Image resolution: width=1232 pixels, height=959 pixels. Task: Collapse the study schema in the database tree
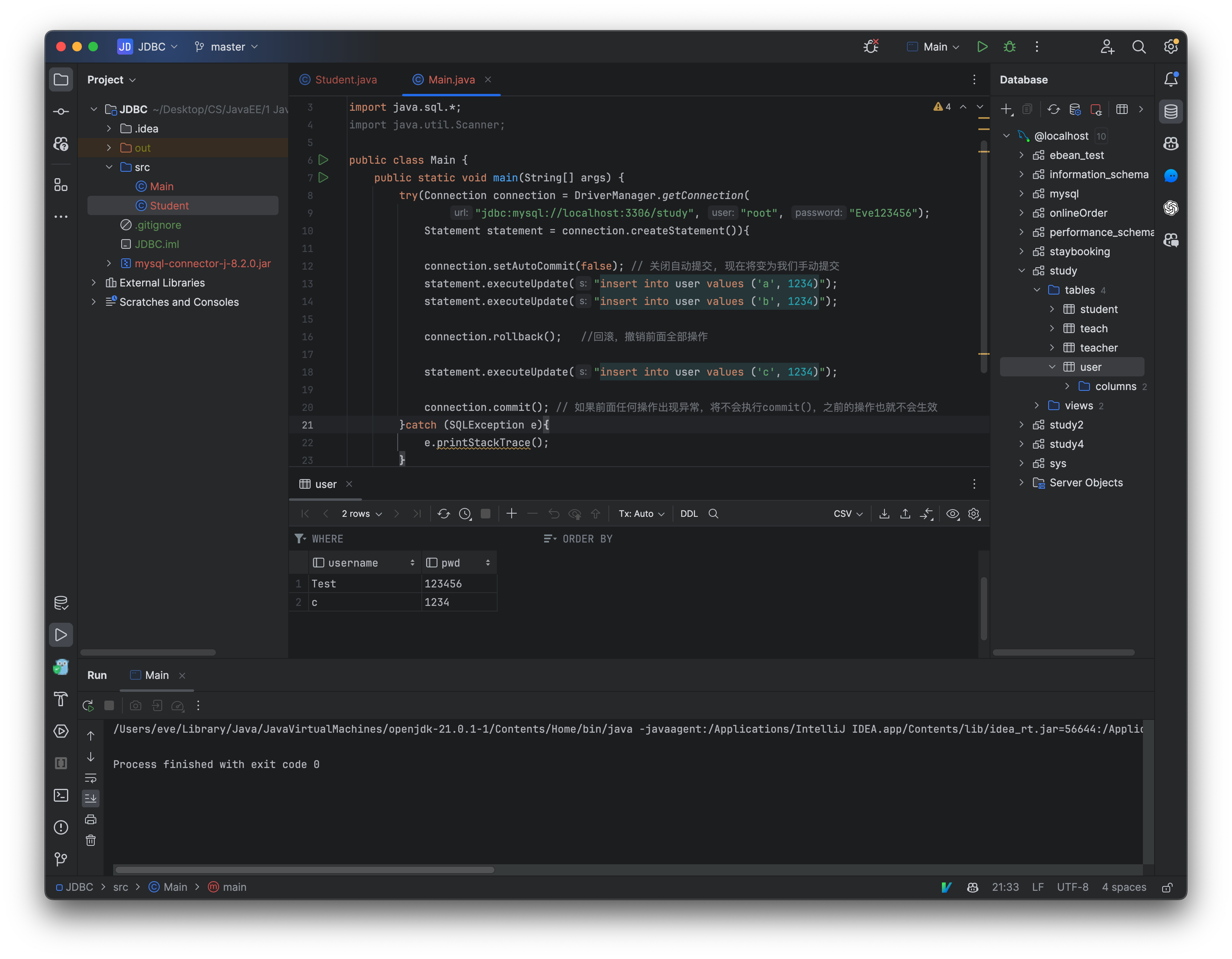click(1023, 271)
